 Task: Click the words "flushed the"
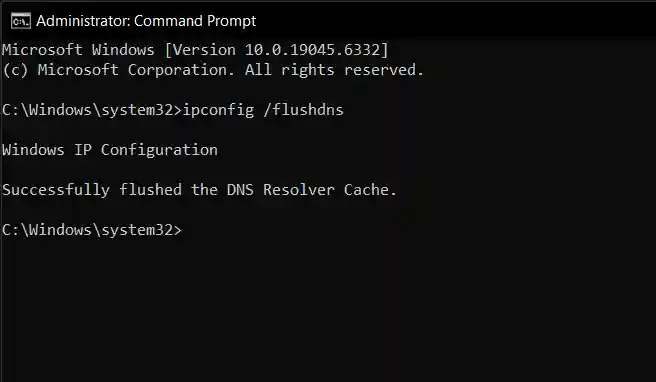[169, 190]
